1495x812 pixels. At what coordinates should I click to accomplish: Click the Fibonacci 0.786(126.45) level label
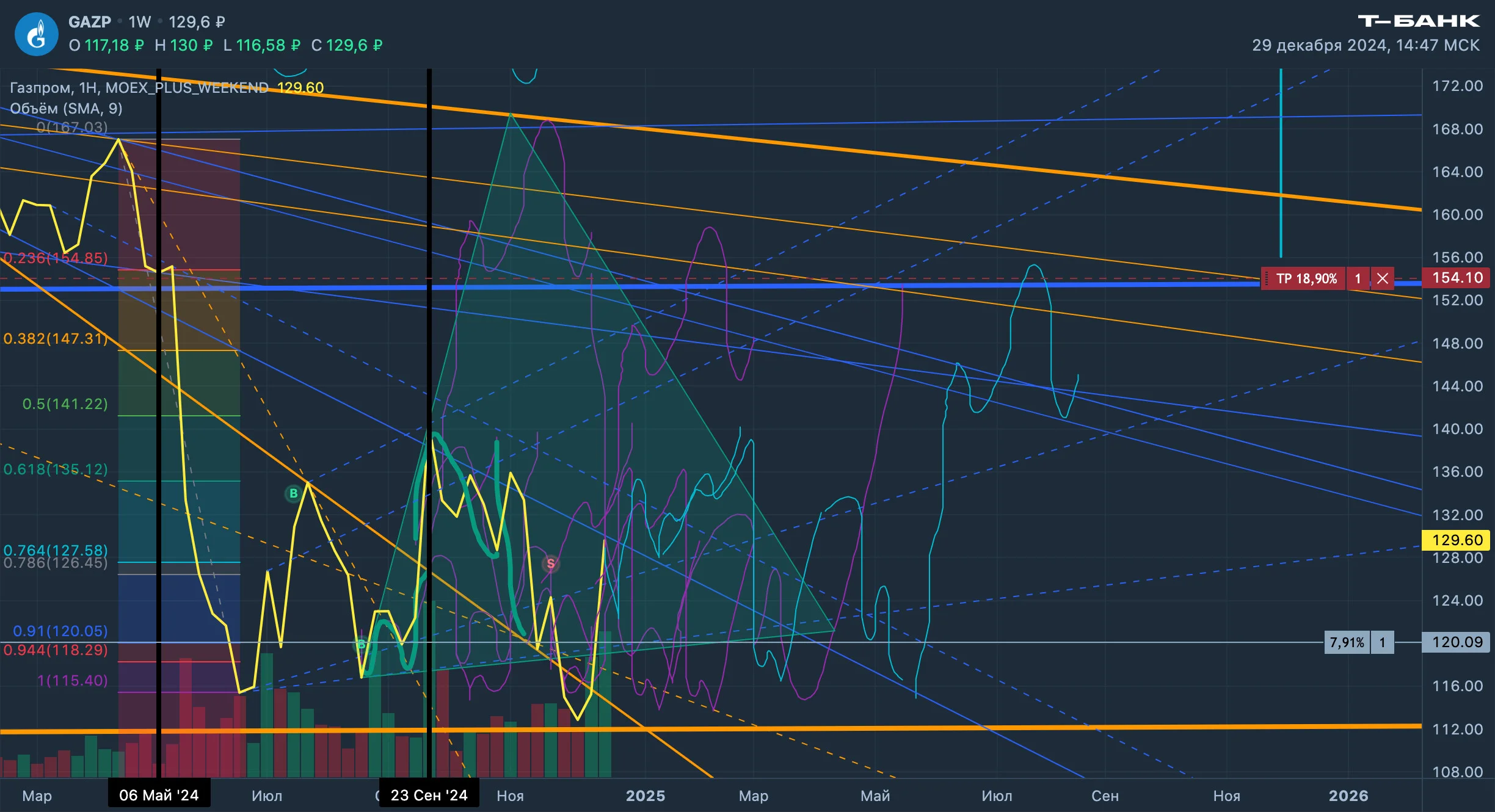[x=56, y=563]
